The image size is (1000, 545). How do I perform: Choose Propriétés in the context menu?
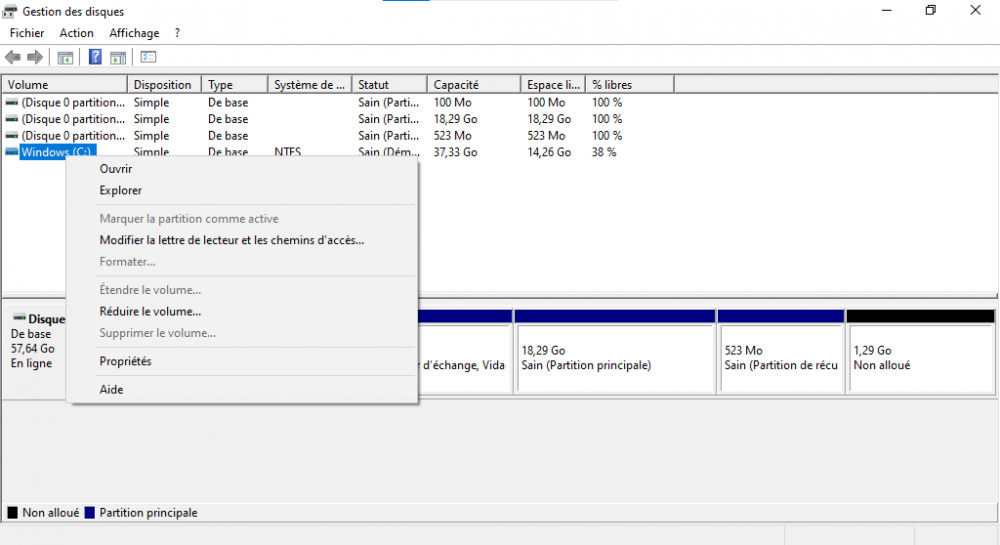tap(125, 361)
